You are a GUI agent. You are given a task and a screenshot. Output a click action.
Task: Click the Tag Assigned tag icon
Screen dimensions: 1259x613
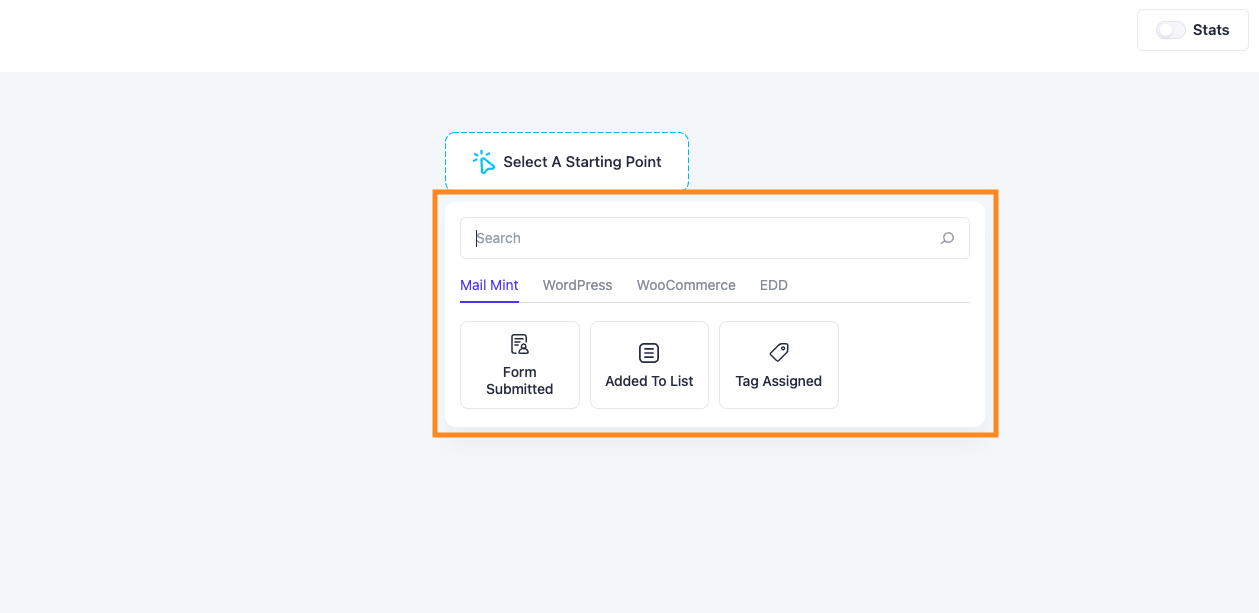point(779,353)
